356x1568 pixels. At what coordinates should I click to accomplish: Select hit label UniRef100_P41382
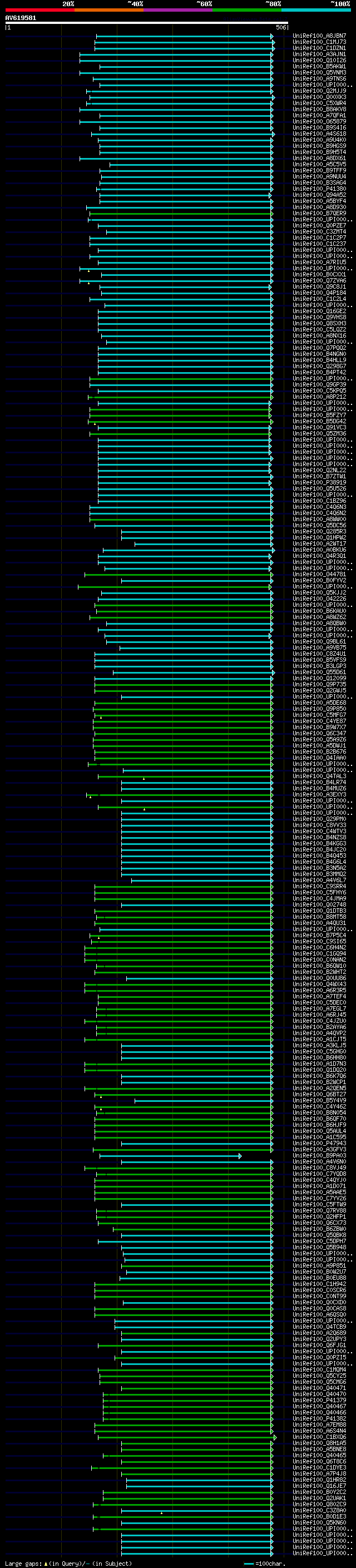(x=319, y=1418)
